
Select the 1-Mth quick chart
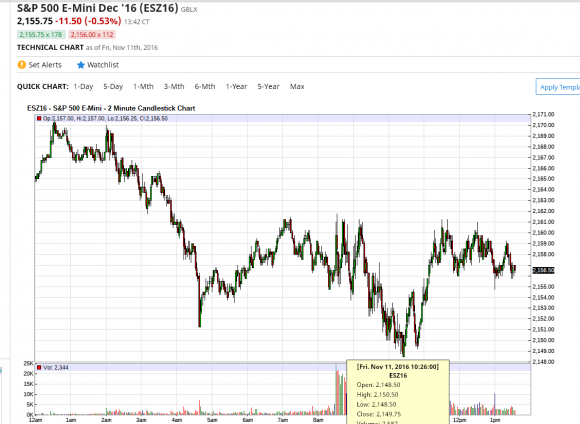[143, 87]
